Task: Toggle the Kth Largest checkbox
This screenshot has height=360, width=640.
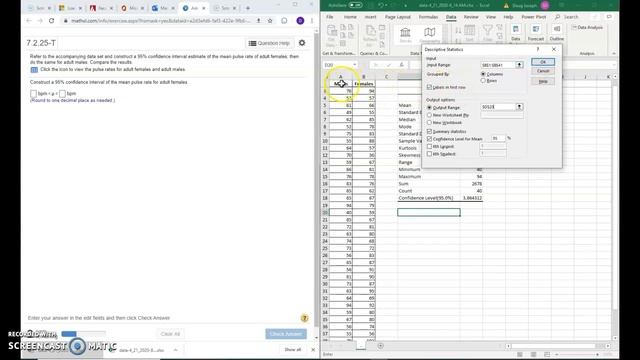Action: point(429,146)
